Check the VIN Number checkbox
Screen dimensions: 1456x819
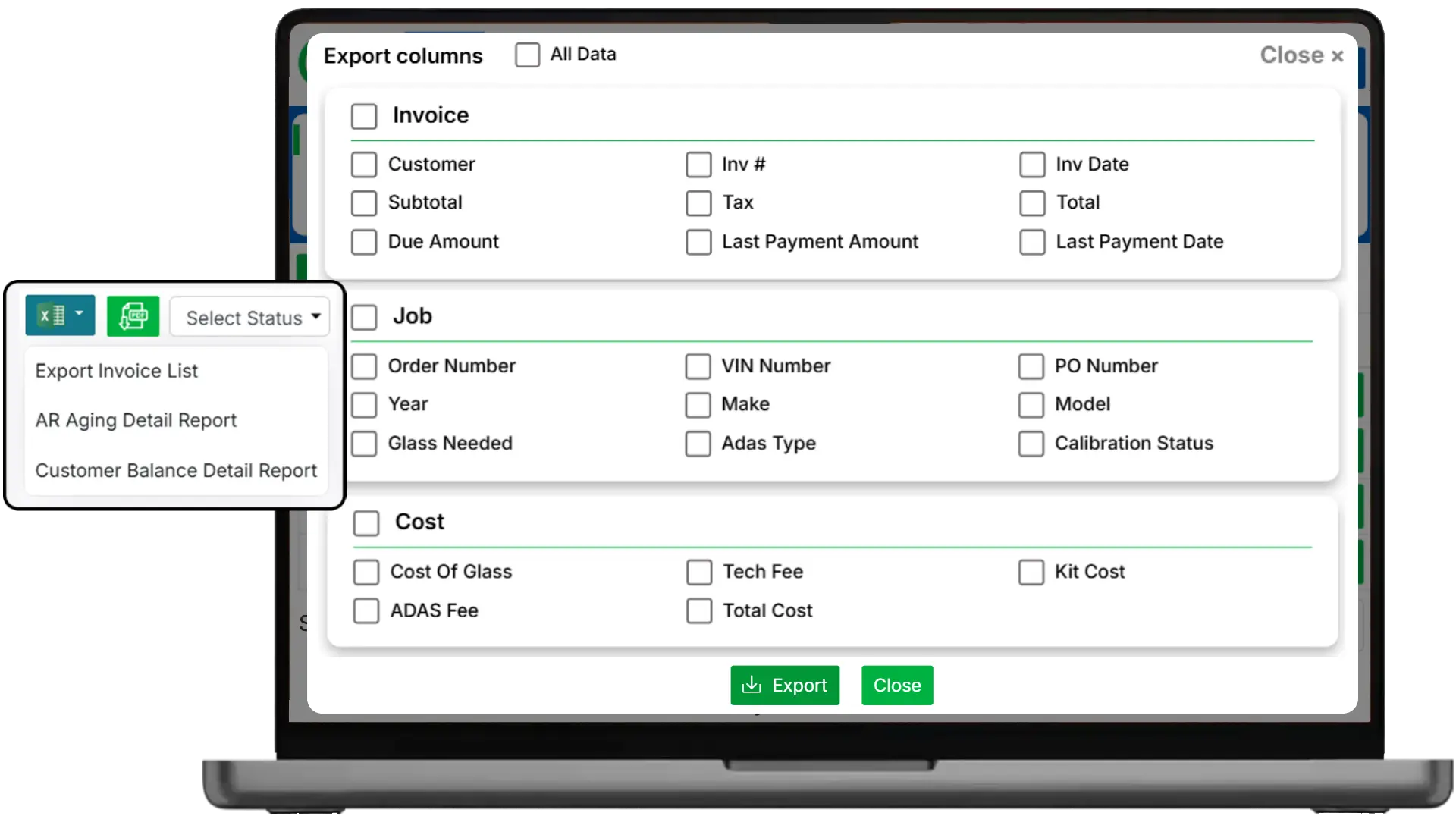point(698,366)
